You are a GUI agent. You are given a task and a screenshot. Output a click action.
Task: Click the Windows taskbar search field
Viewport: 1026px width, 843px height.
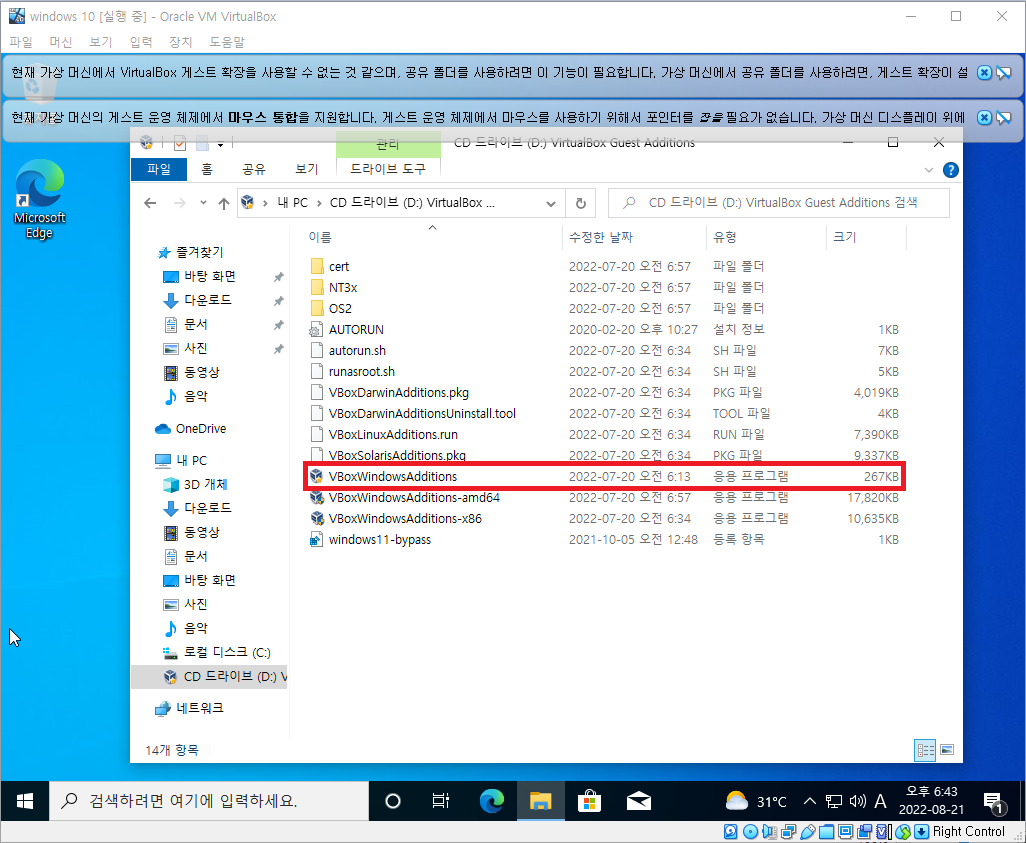209,801
